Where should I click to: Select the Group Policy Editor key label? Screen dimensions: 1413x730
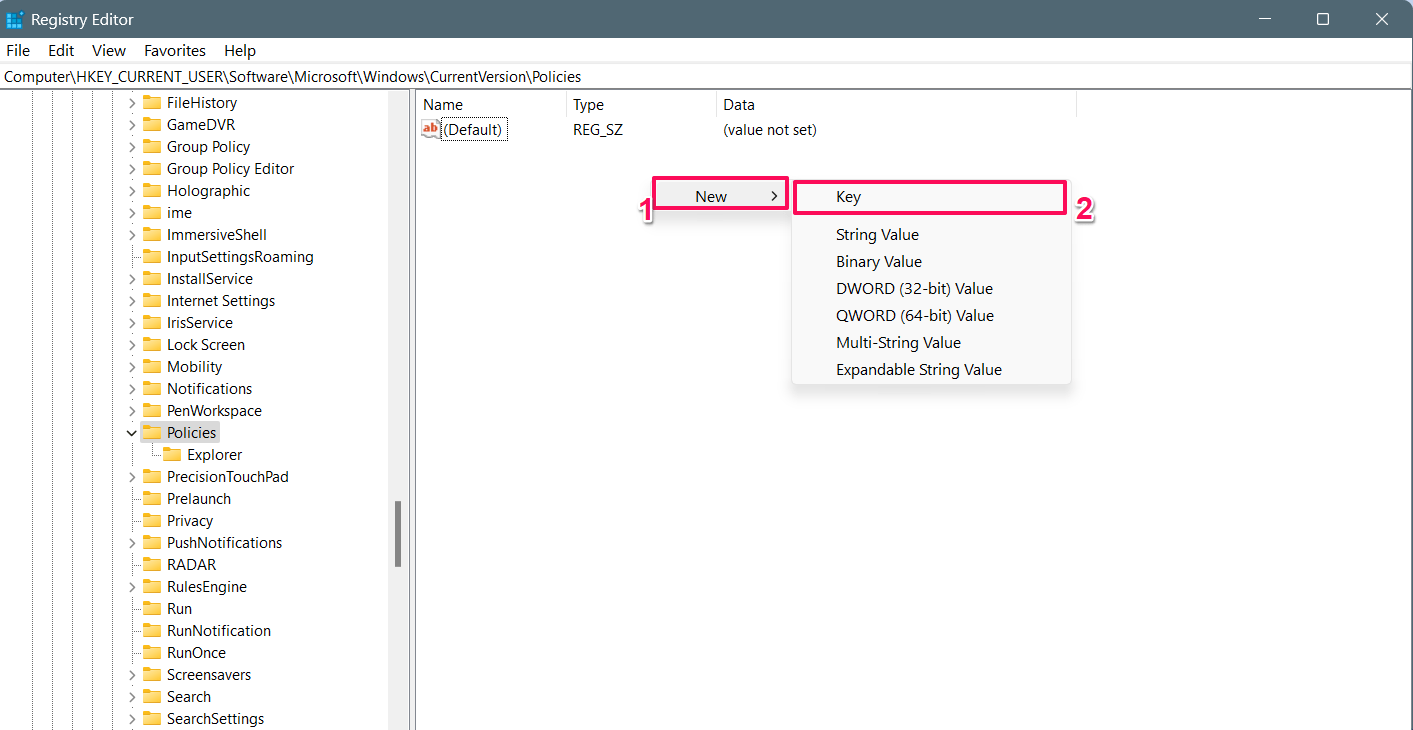pos(230,168)
